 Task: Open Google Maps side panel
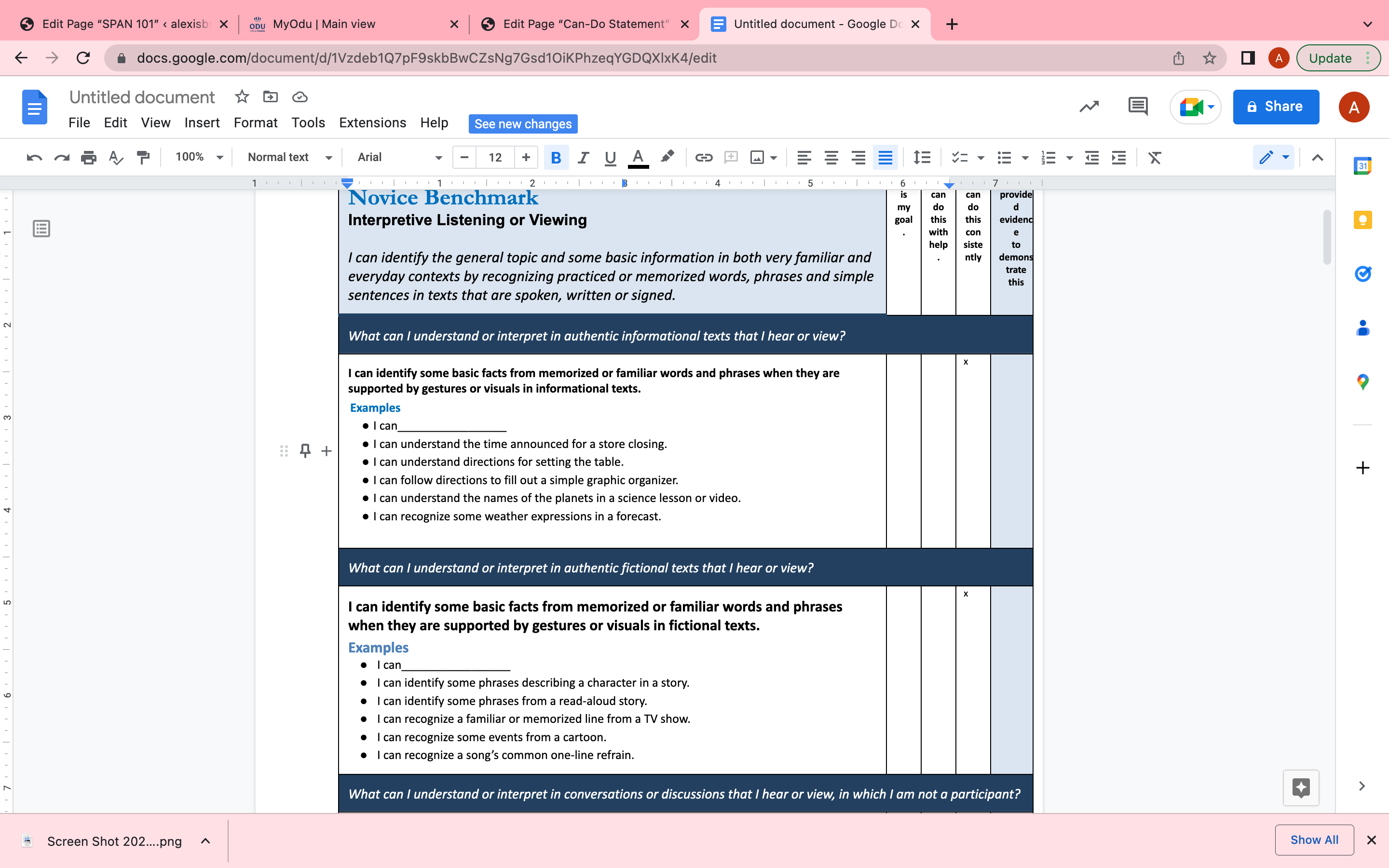pyautogui.click(x=1362, y=382)
